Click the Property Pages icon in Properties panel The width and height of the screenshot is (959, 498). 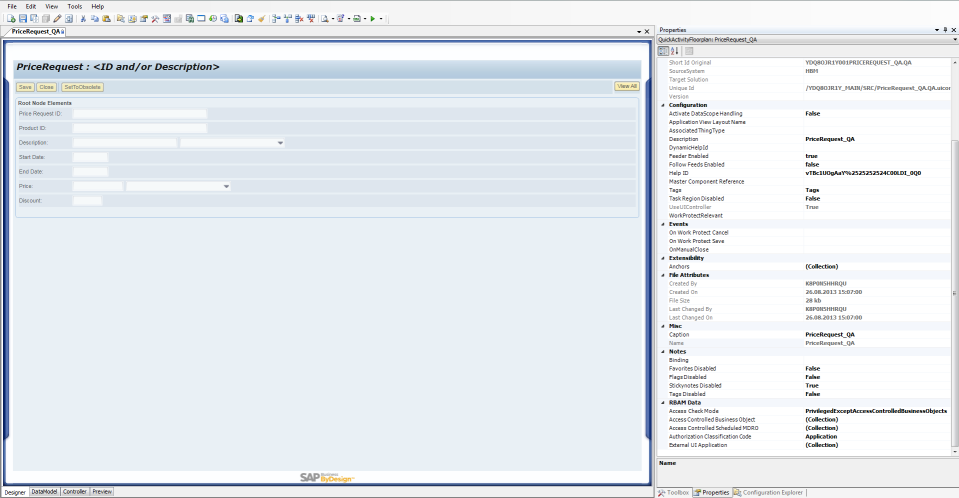(x=689, y=51)
